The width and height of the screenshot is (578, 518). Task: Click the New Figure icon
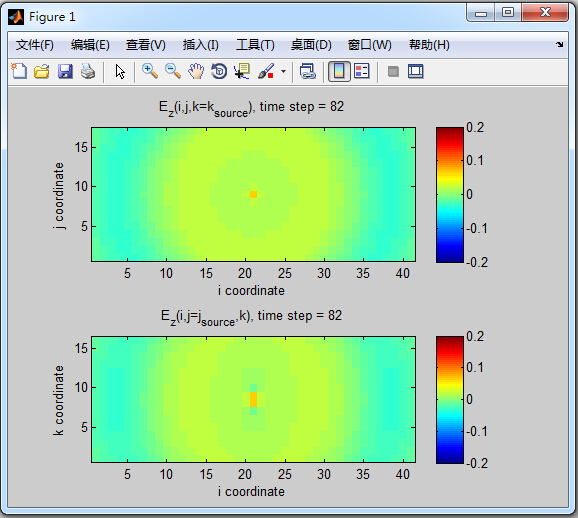coord(19,71)
